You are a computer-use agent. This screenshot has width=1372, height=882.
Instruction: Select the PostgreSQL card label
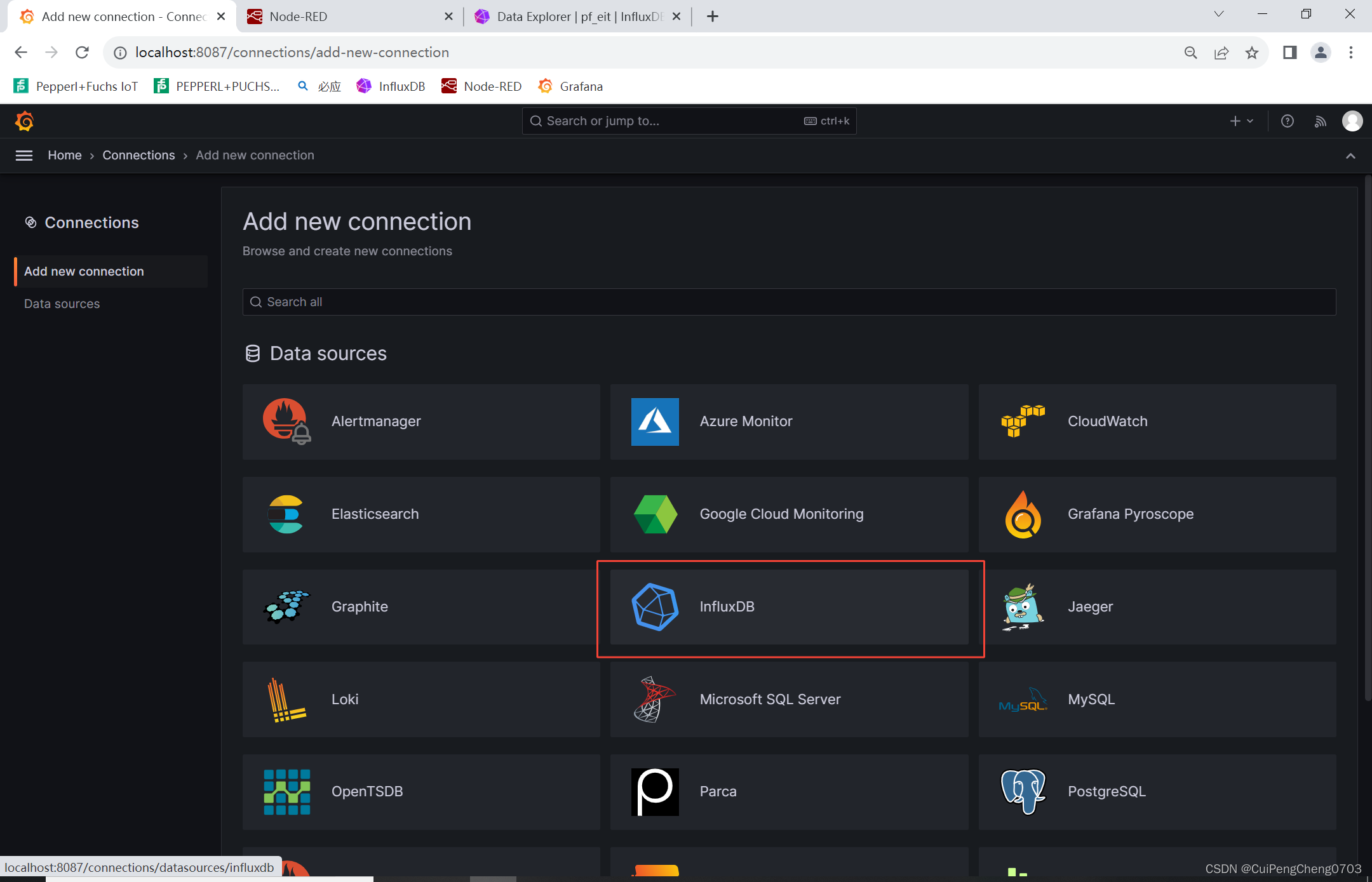pos(1107,792)
